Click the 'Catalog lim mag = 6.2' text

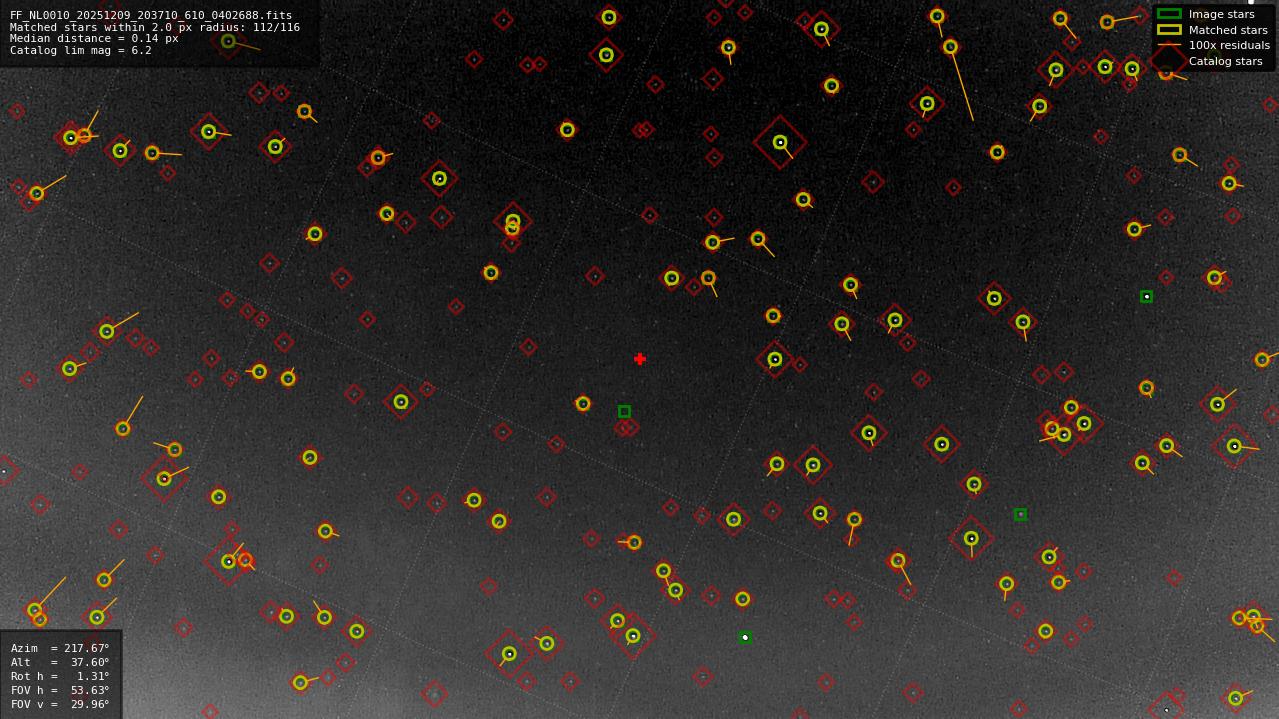tap(81, 50)
